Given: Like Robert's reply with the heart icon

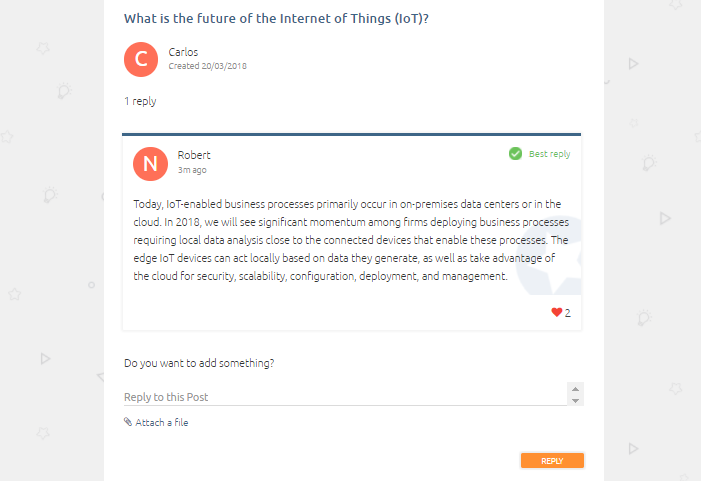Looking at the screenshot, I should pos(556,312).
